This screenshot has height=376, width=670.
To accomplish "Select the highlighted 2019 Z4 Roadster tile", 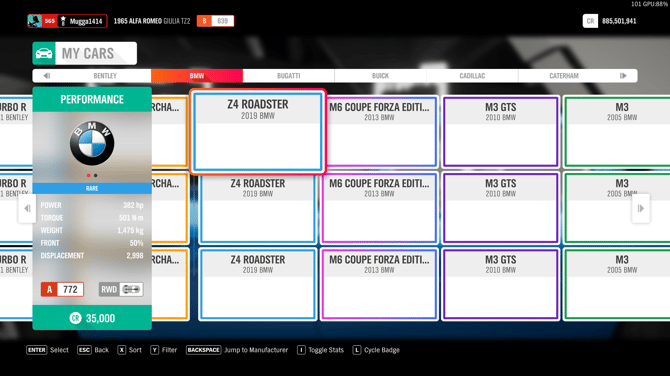I will coord(258,132).
